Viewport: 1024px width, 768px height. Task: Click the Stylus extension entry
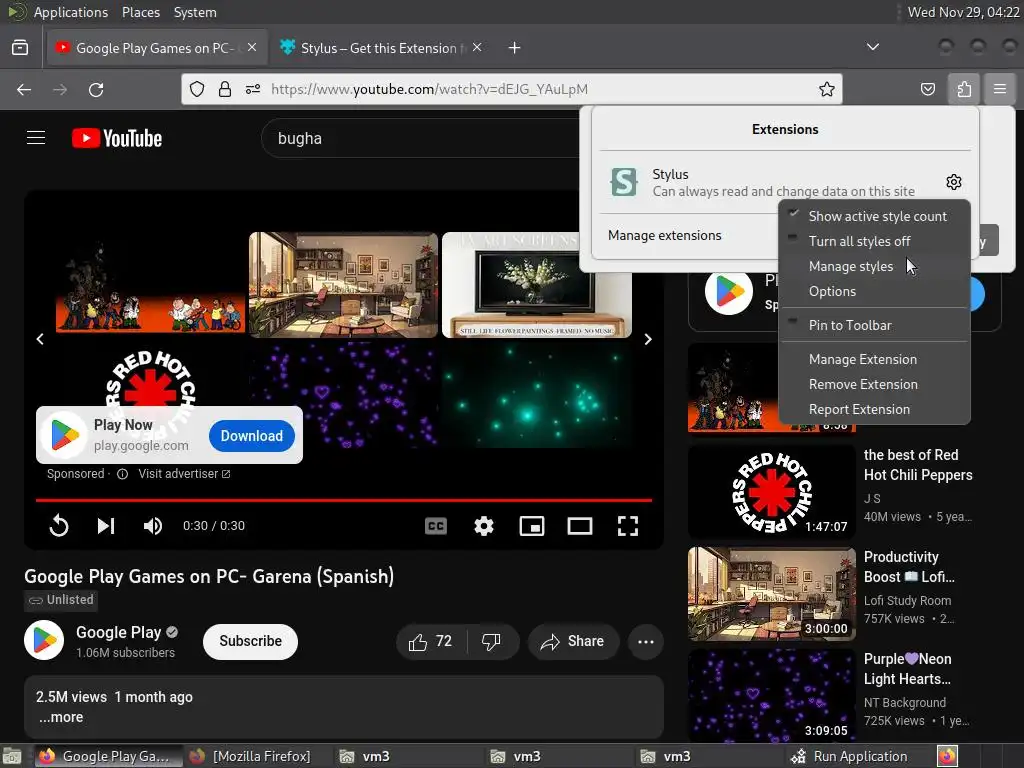[767, 182]
